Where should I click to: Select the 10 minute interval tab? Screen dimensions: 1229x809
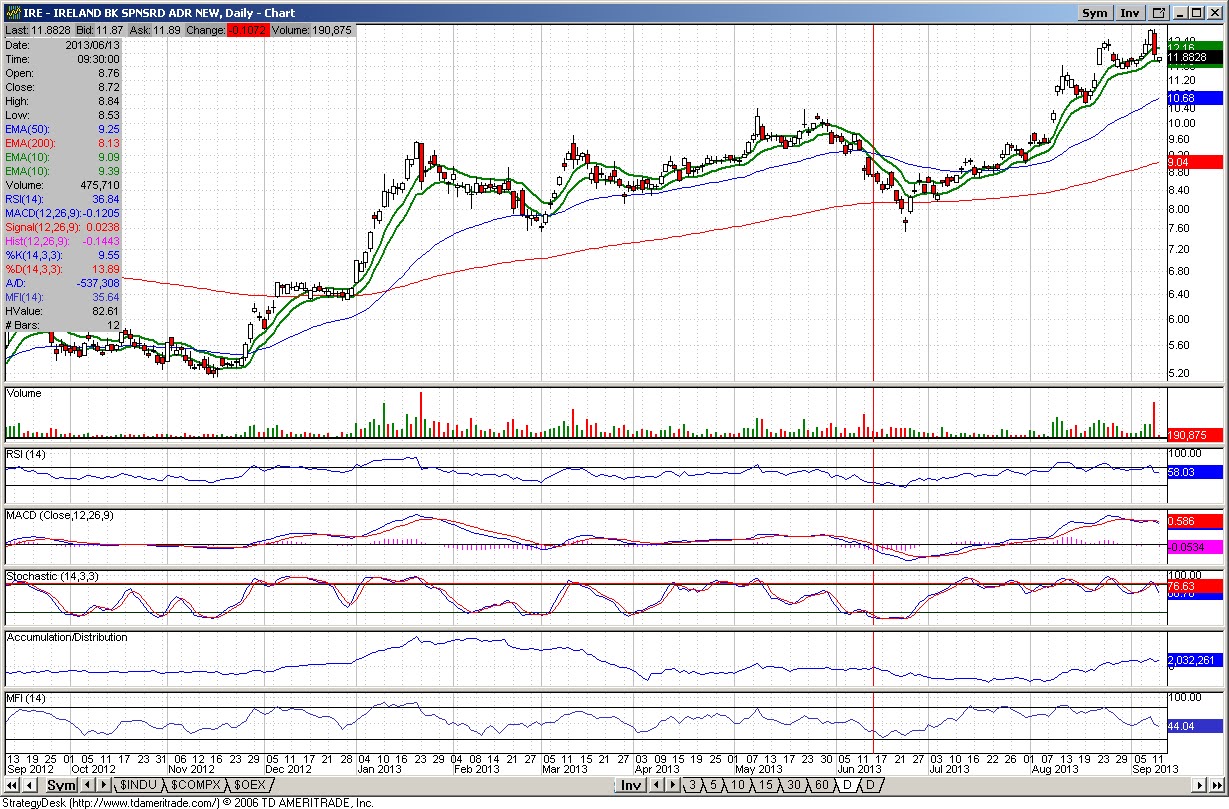point(738,786)
